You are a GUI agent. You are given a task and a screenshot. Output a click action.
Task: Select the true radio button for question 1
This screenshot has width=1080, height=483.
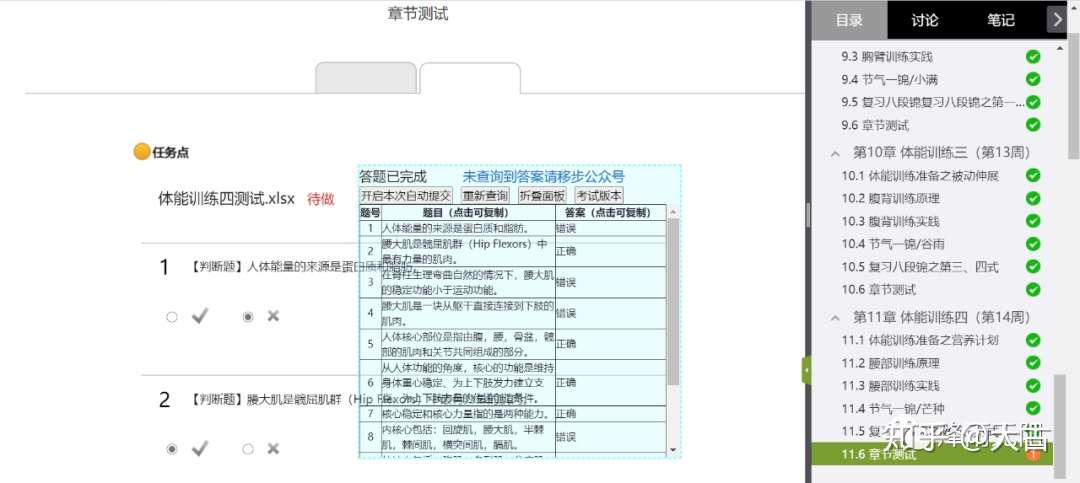click(x=172, y=317)
